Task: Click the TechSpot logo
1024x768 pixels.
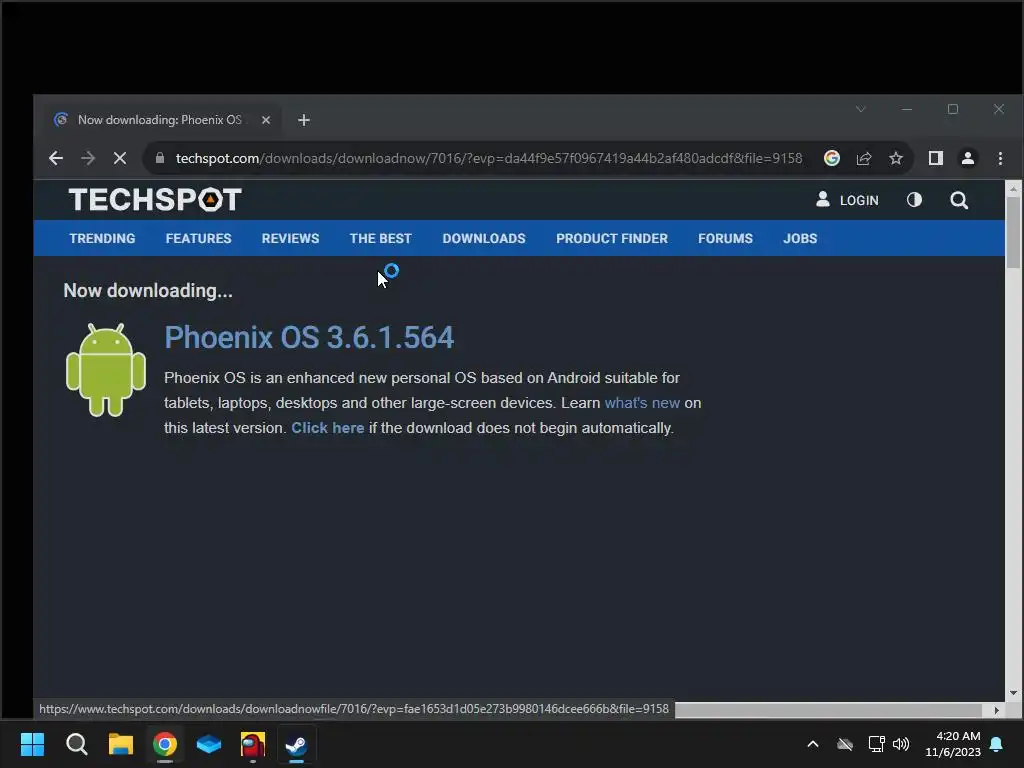Action: pyautogui.click(x=155, y=200)
